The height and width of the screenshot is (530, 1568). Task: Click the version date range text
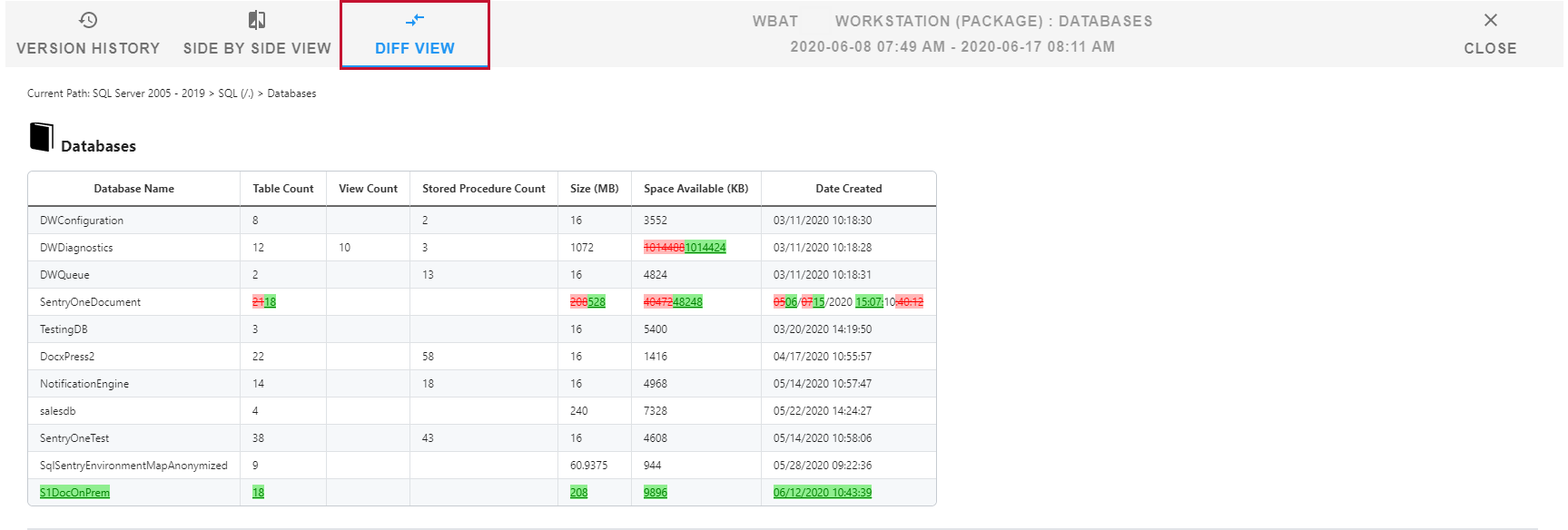point(952,46)
